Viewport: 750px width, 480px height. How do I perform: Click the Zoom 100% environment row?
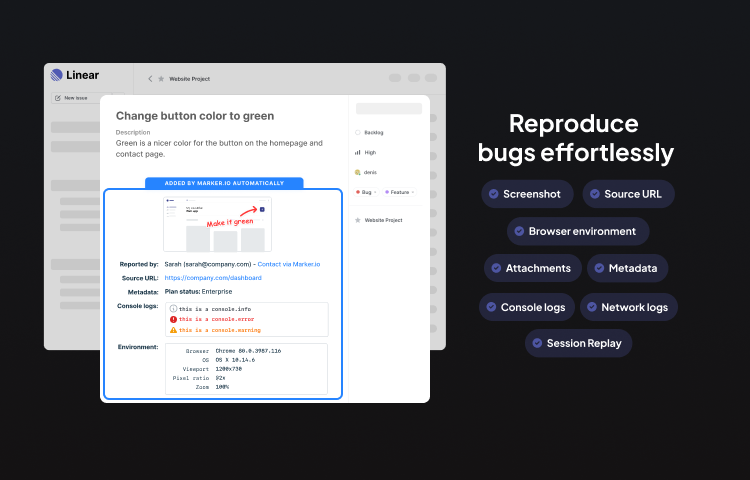[212, 387]
